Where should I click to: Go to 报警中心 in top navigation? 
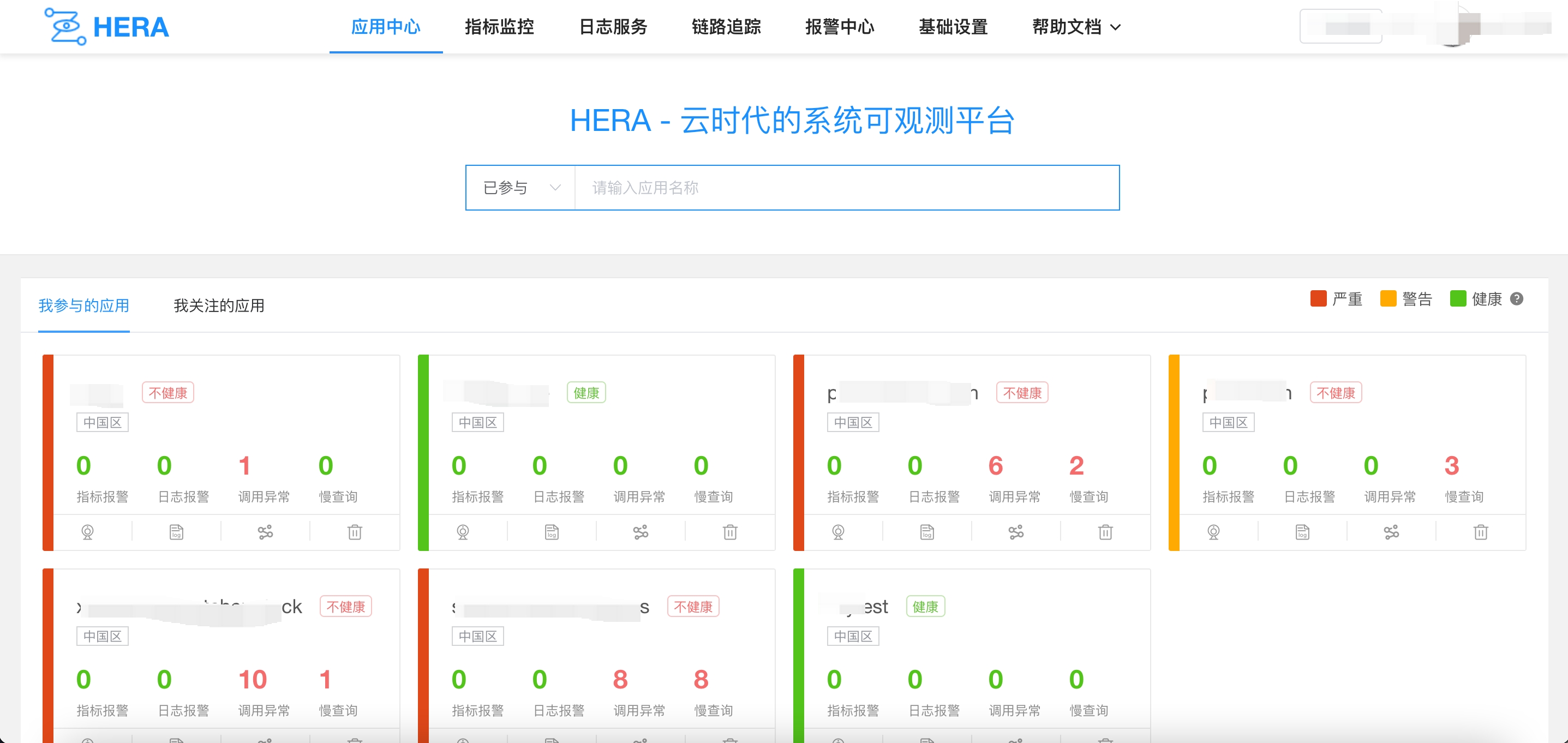pyautogui.click(x=840, y=27)
